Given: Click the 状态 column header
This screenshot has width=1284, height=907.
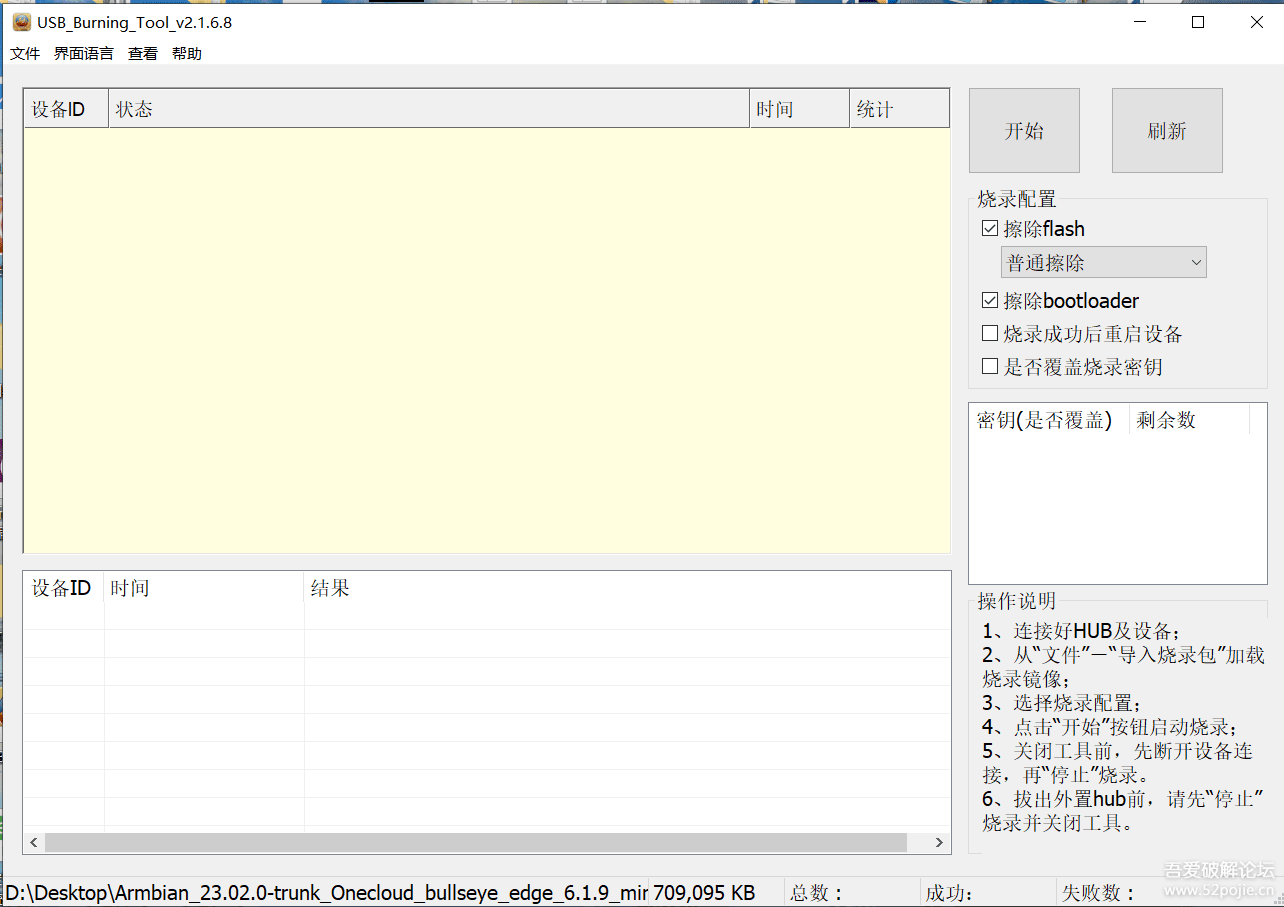Looking at the screenshot, I should point(429,109).
